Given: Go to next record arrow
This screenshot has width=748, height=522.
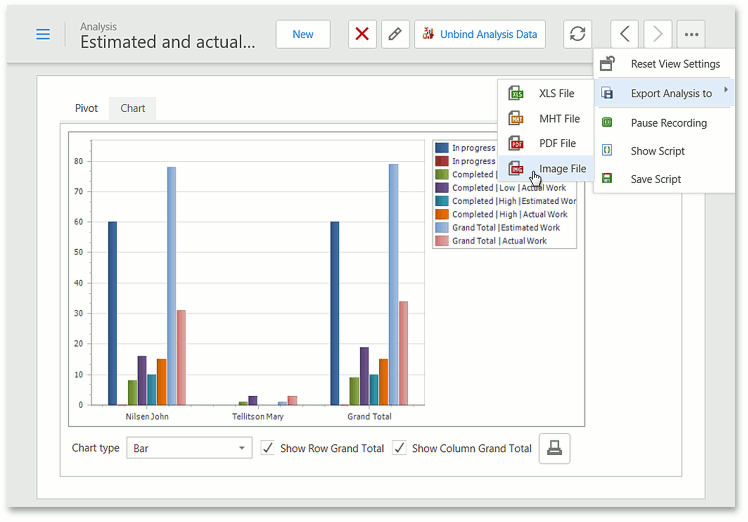Looking at the screenshot, I should [657, 34].
